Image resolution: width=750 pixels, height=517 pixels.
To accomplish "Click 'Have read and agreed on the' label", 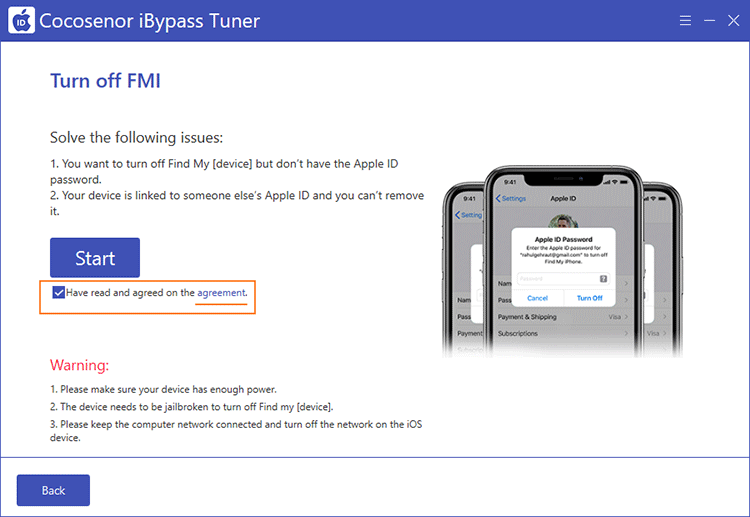I will tap(130, 293).
